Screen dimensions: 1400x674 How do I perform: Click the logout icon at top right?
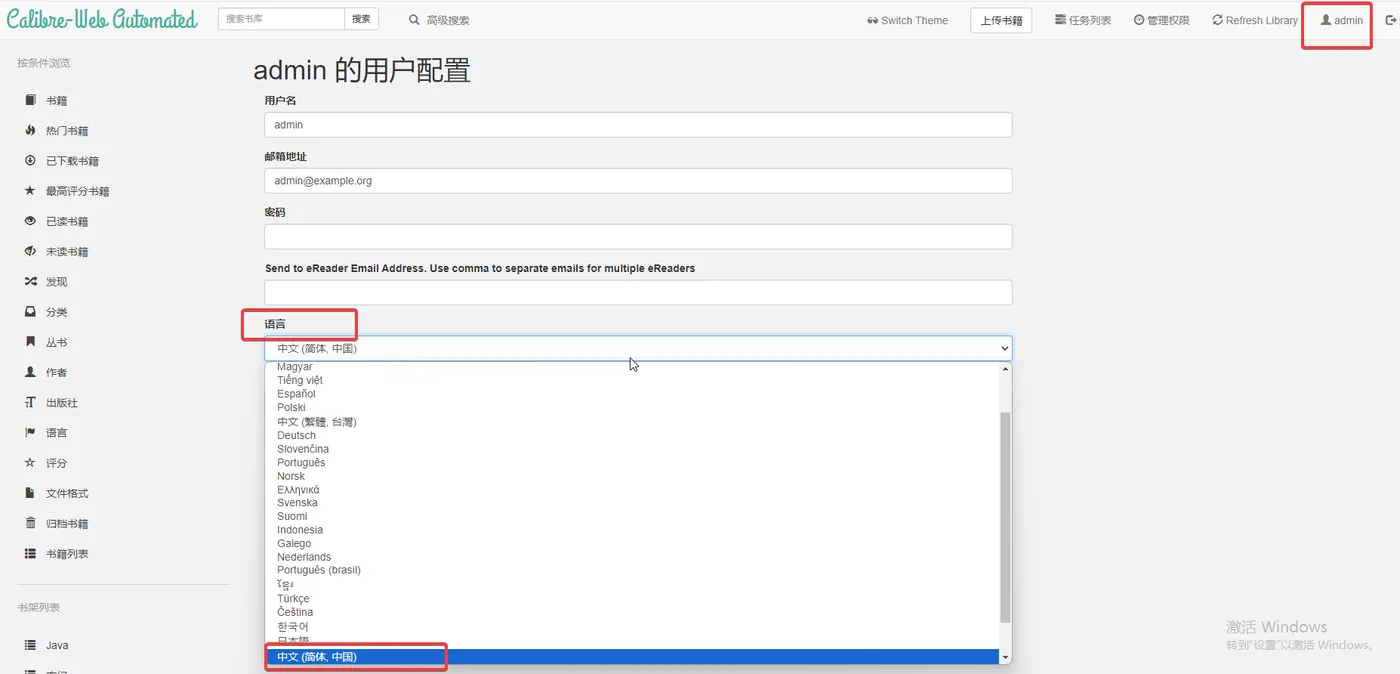coord(1390,20)
